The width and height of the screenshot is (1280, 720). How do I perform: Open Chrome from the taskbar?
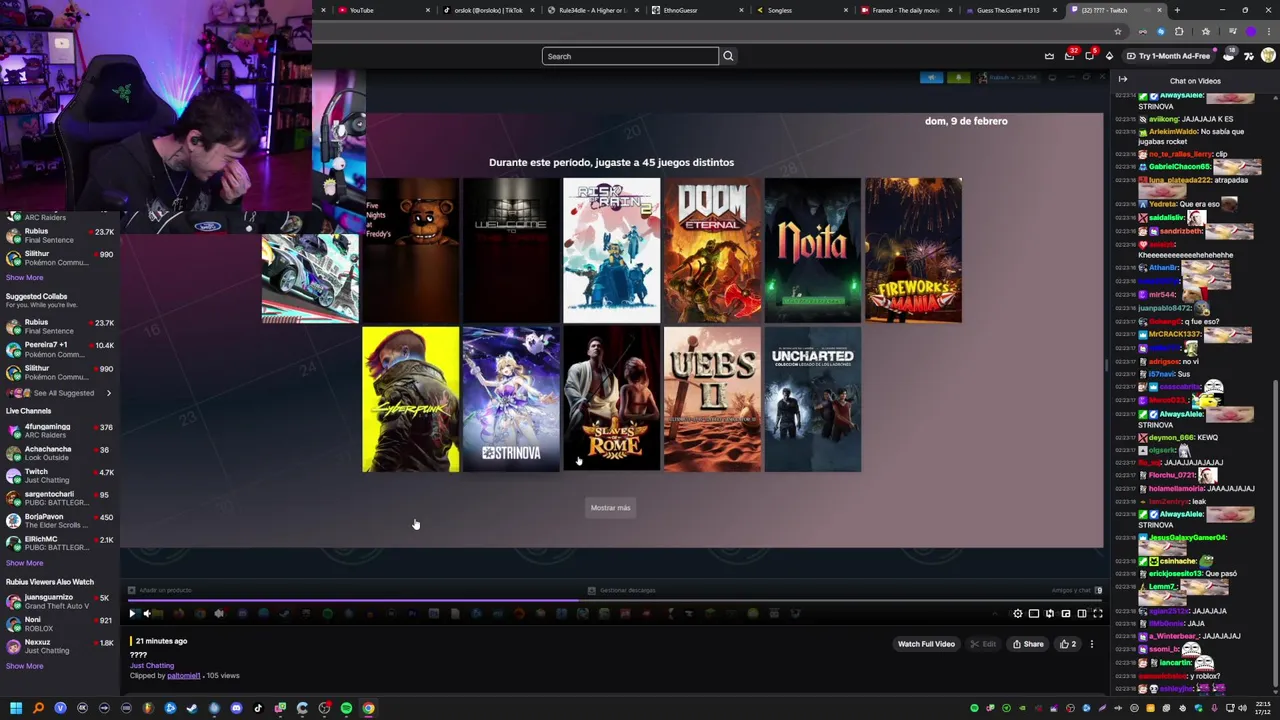pos(368,708)
